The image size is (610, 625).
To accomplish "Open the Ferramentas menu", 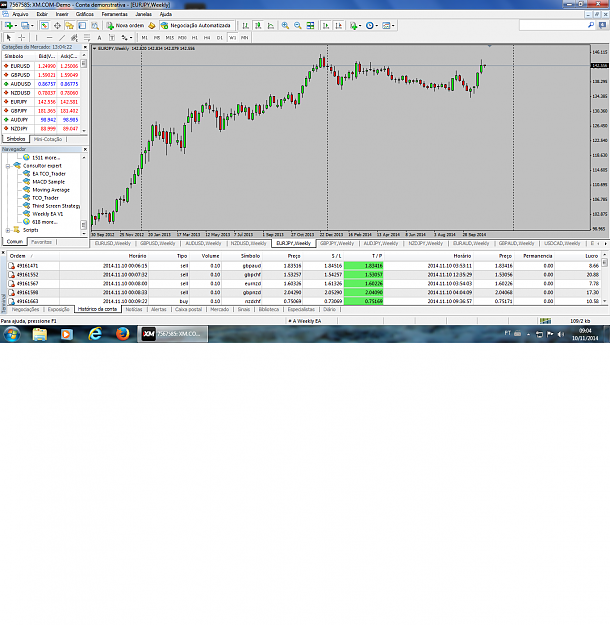I will point(114,14).
